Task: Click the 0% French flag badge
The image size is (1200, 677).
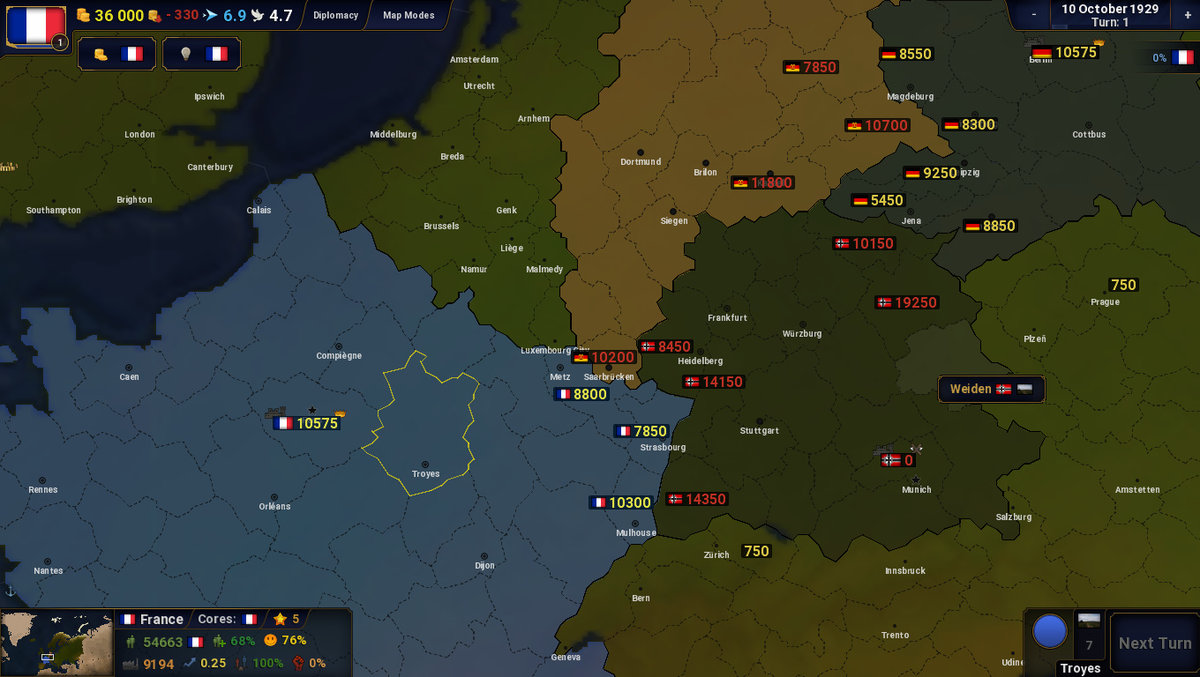Action: [1172, 57]
